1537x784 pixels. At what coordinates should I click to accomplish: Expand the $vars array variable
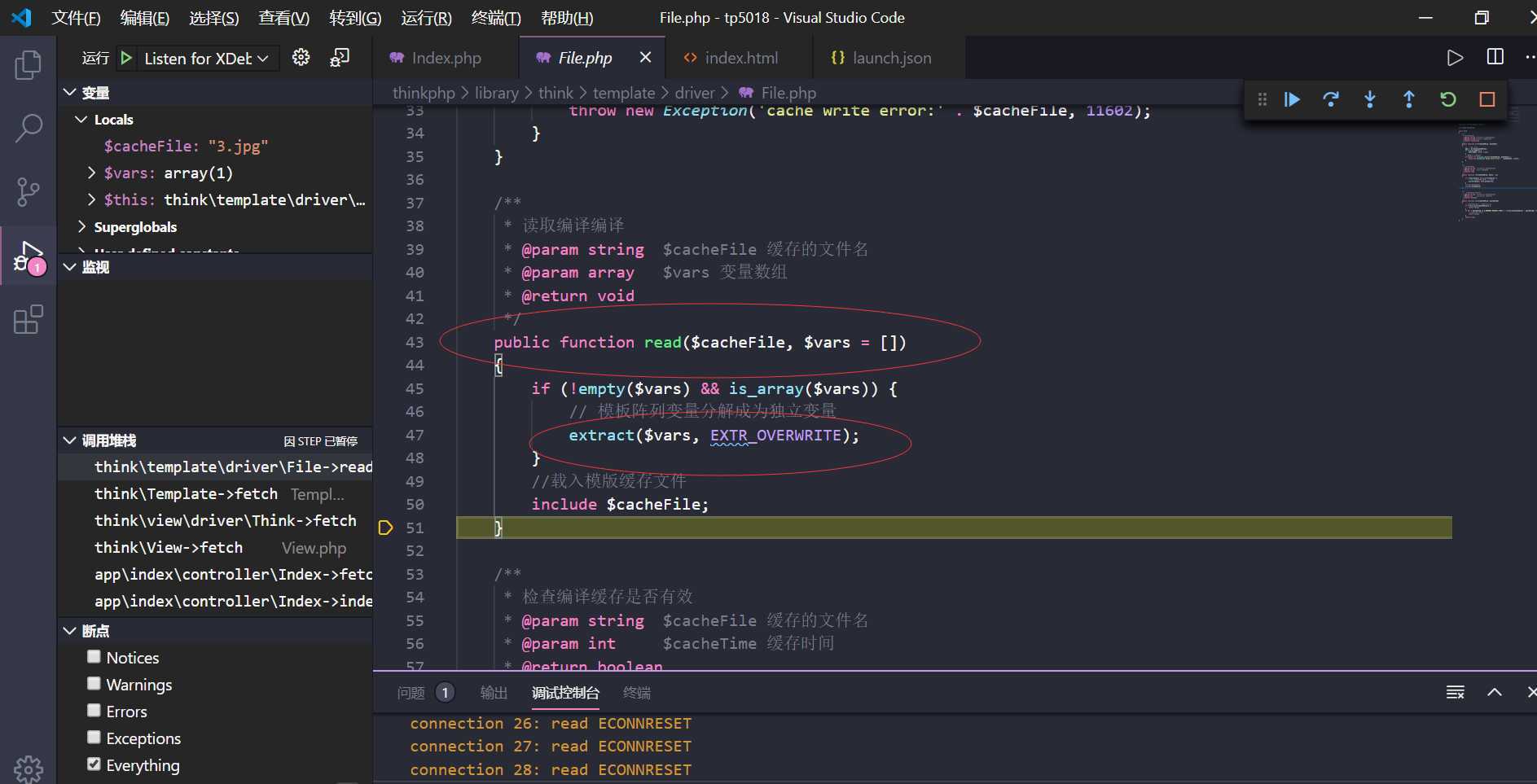(x=91, y=173)
